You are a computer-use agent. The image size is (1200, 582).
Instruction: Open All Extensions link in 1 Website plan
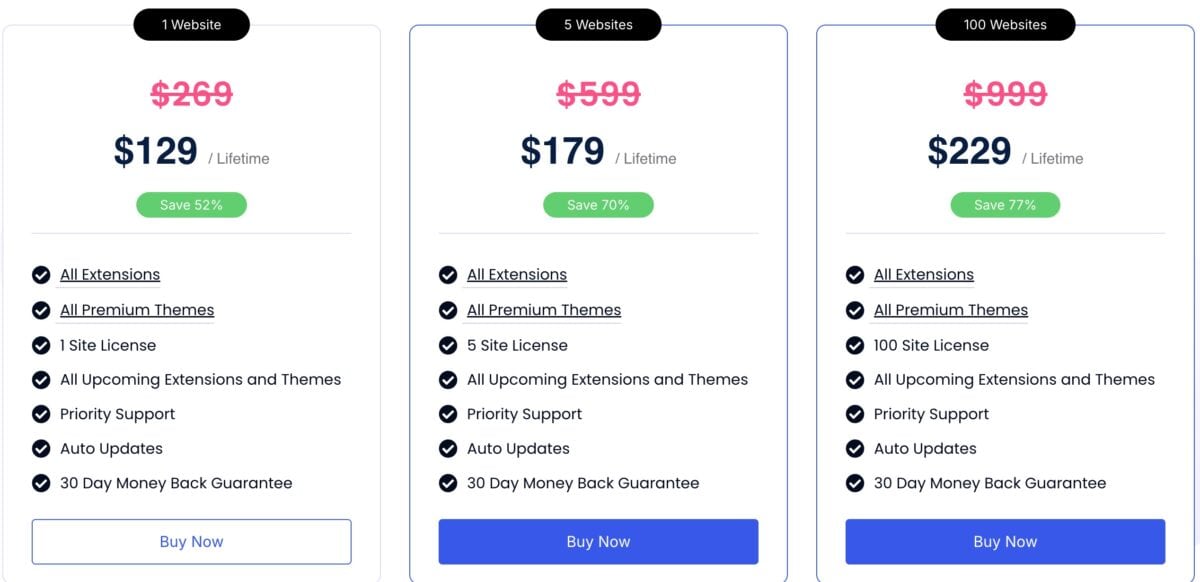tap(110, 275)
